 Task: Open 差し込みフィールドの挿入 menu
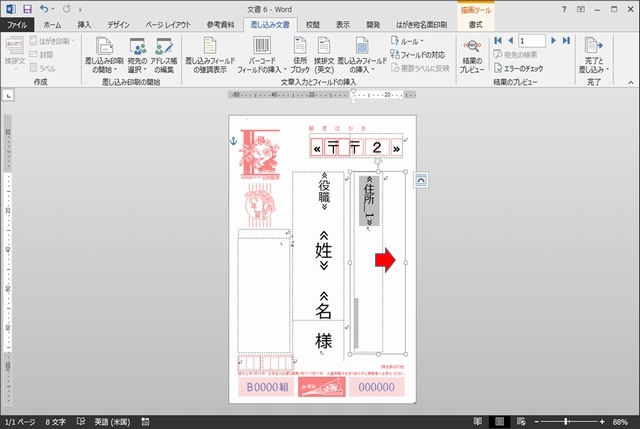click(x=362, y=55)
